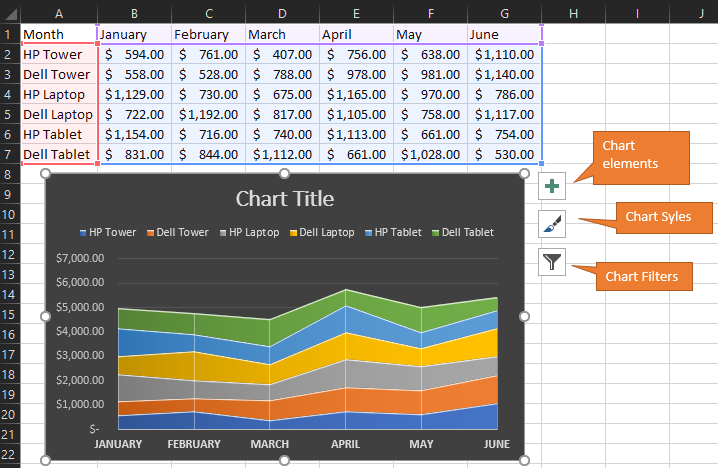Image resolution: width=718 pixels, height=468 pixels.
Task: Select row 4 header
Action: point(10,94)
